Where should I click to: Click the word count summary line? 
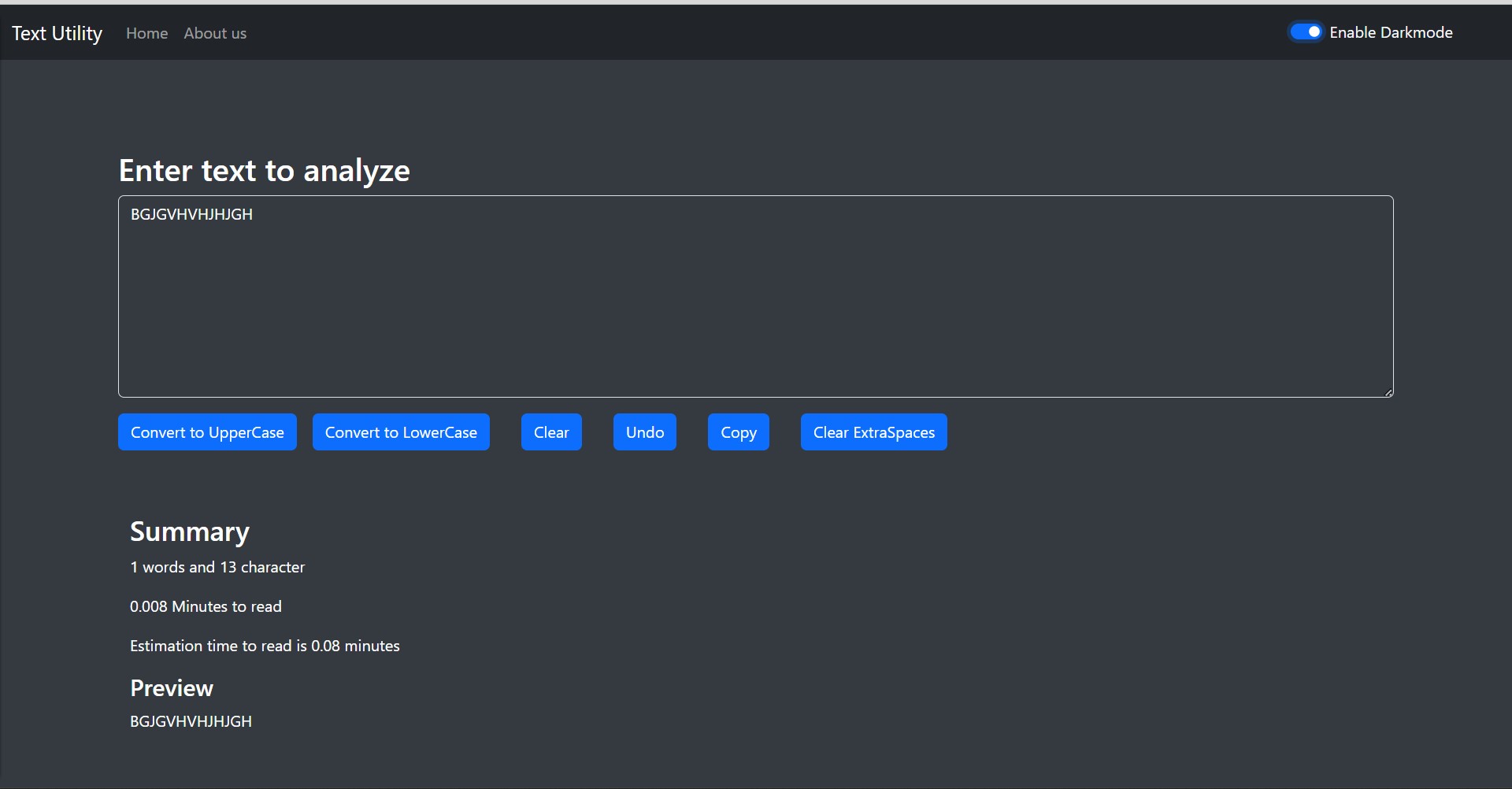(x=217, y=566)
